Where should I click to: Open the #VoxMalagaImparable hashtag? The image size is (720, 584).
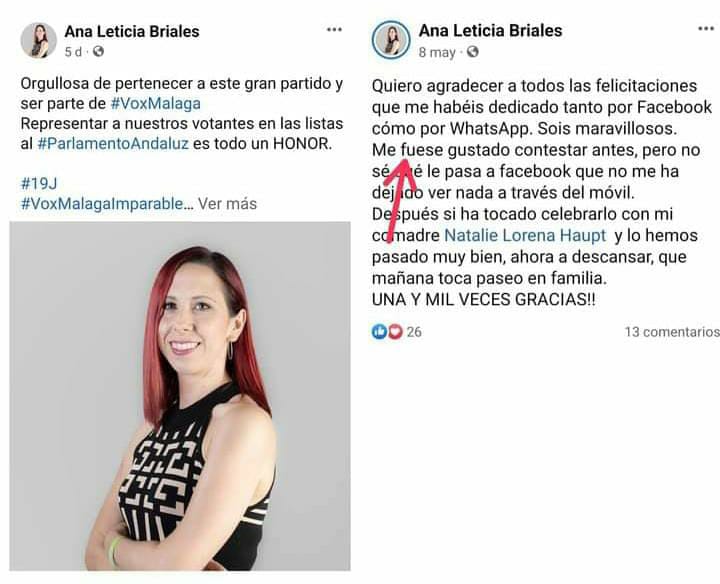[x=107, y=203]
